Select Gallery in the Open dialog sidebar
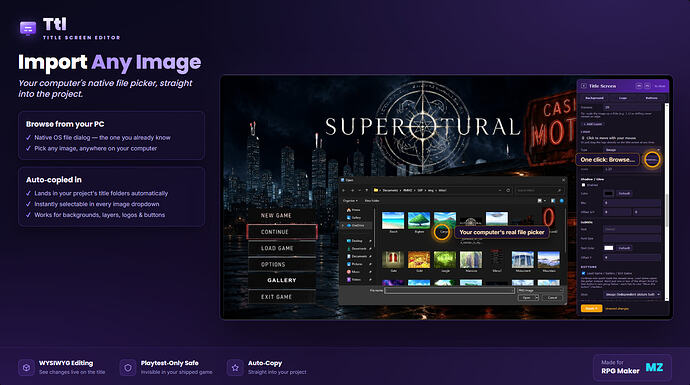The height and width of the screenshot is (385, 690). click(x=353, y=217)
